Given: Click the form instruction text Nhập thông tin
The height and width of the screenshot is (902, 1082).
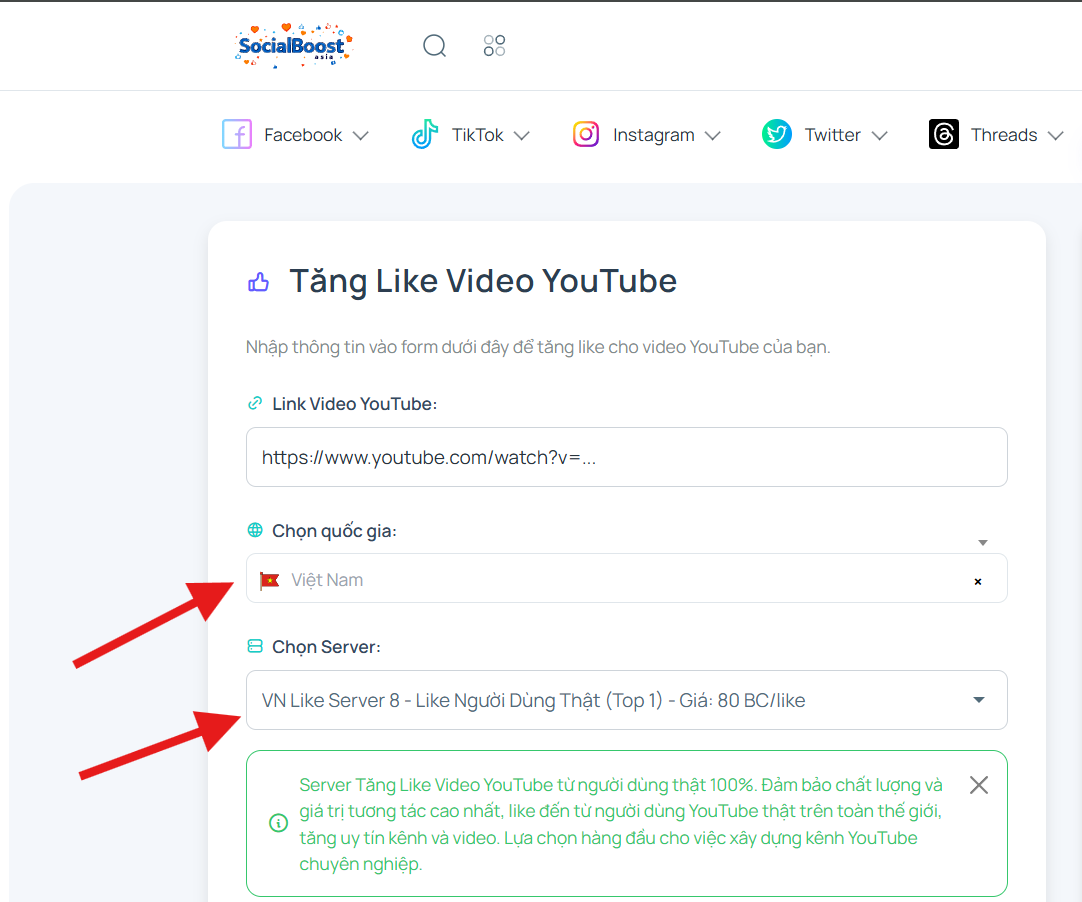Looking at the screenshot, I should point(538,347).
